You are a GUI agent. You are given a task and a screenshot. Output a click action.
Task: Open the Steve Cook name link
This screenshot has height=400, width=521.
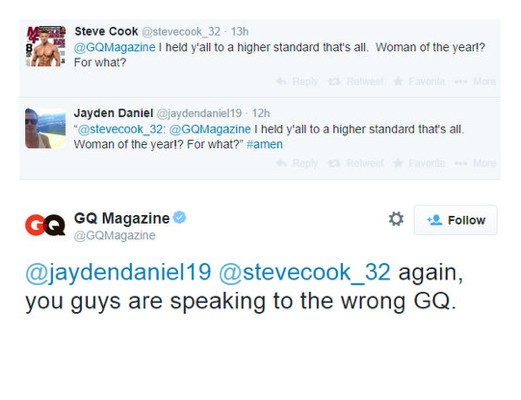106,31
